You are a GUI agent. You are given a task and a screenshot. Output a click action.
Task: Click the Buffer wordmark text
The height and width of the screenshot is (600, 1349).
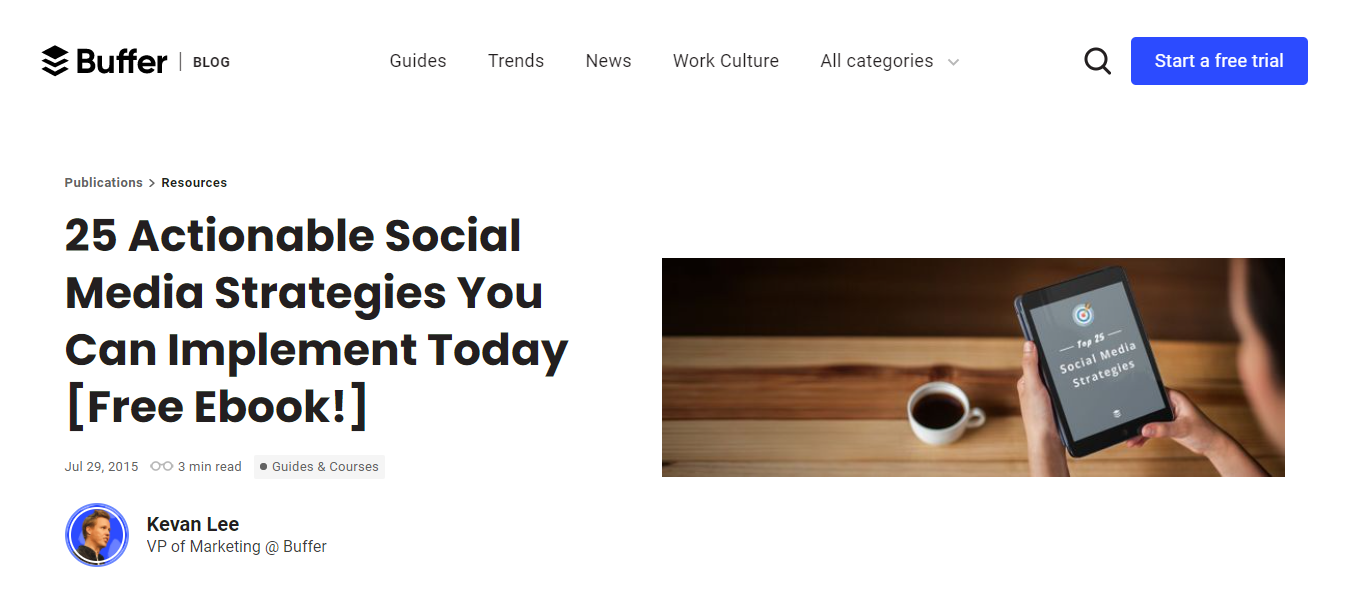121,61
